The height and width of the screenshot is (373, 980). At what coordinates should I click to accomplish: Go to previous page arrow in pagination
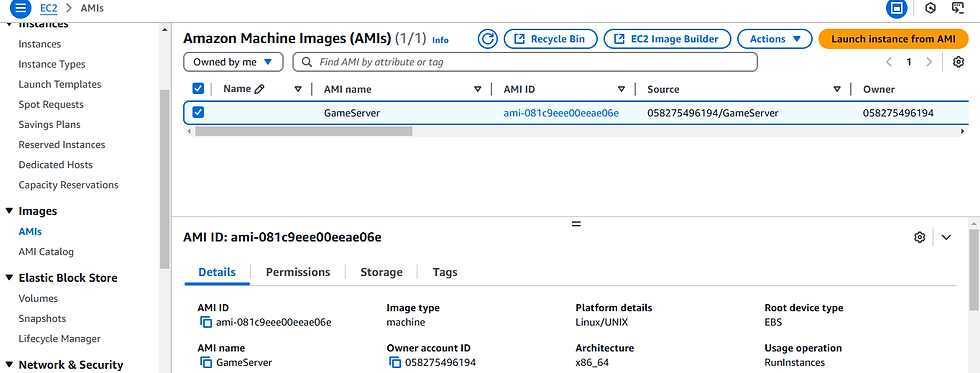(x=889, y=62)
